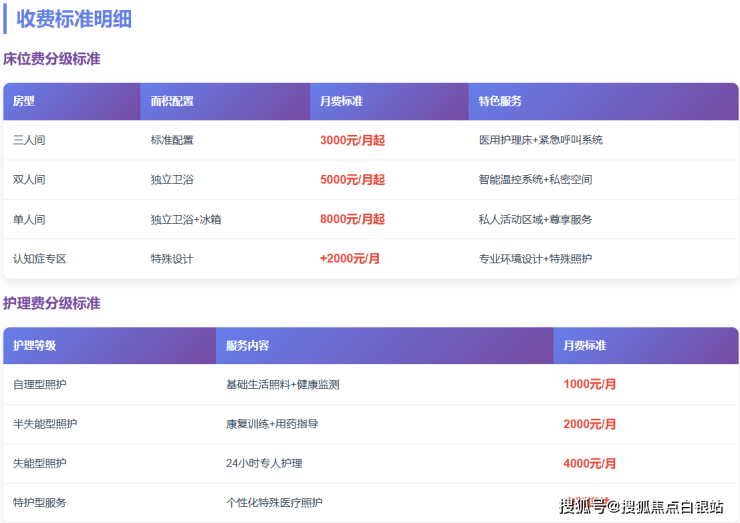Click the 服务内容 column header
This screenshot has width=740, height=523.
[248, 345]
